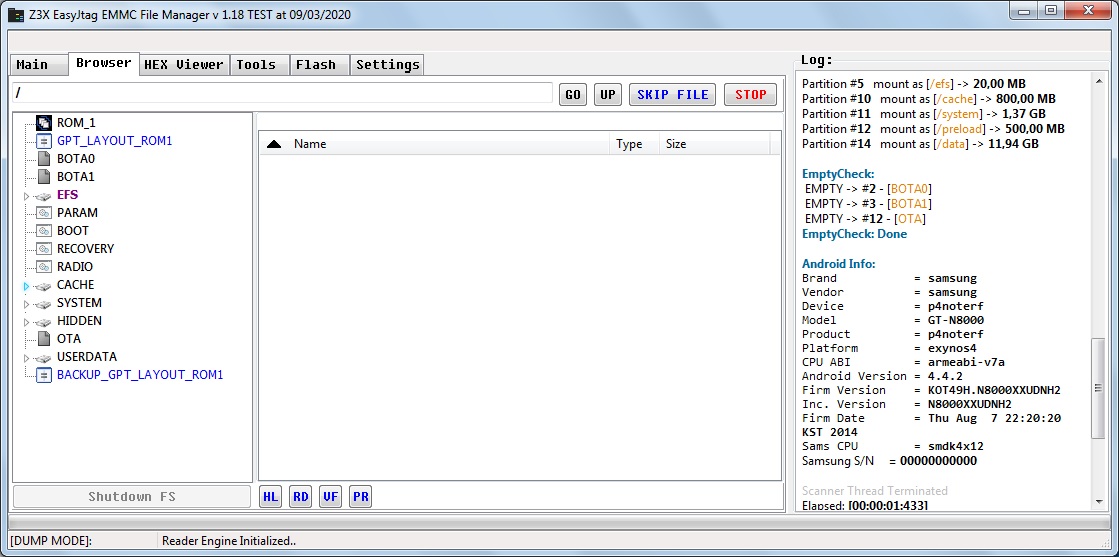Expand the EFS partition tree node
The image size is (1119, 557).
[x=27, y=196]
